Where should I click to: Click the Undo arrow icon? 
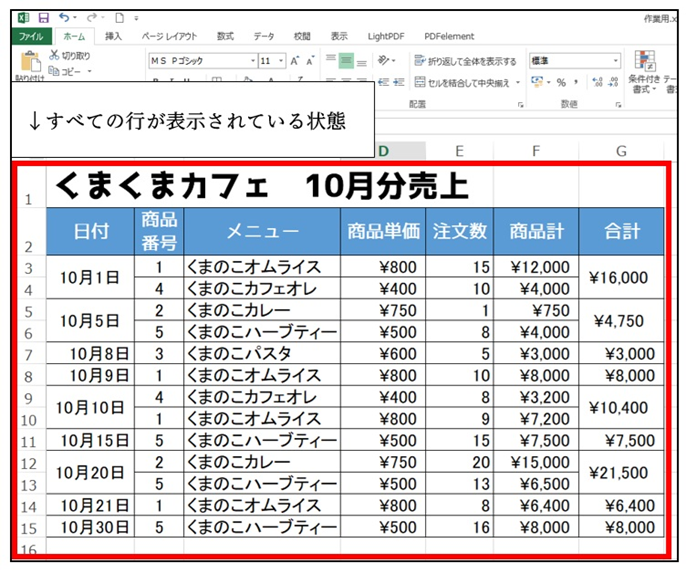(x=65, y=17)
